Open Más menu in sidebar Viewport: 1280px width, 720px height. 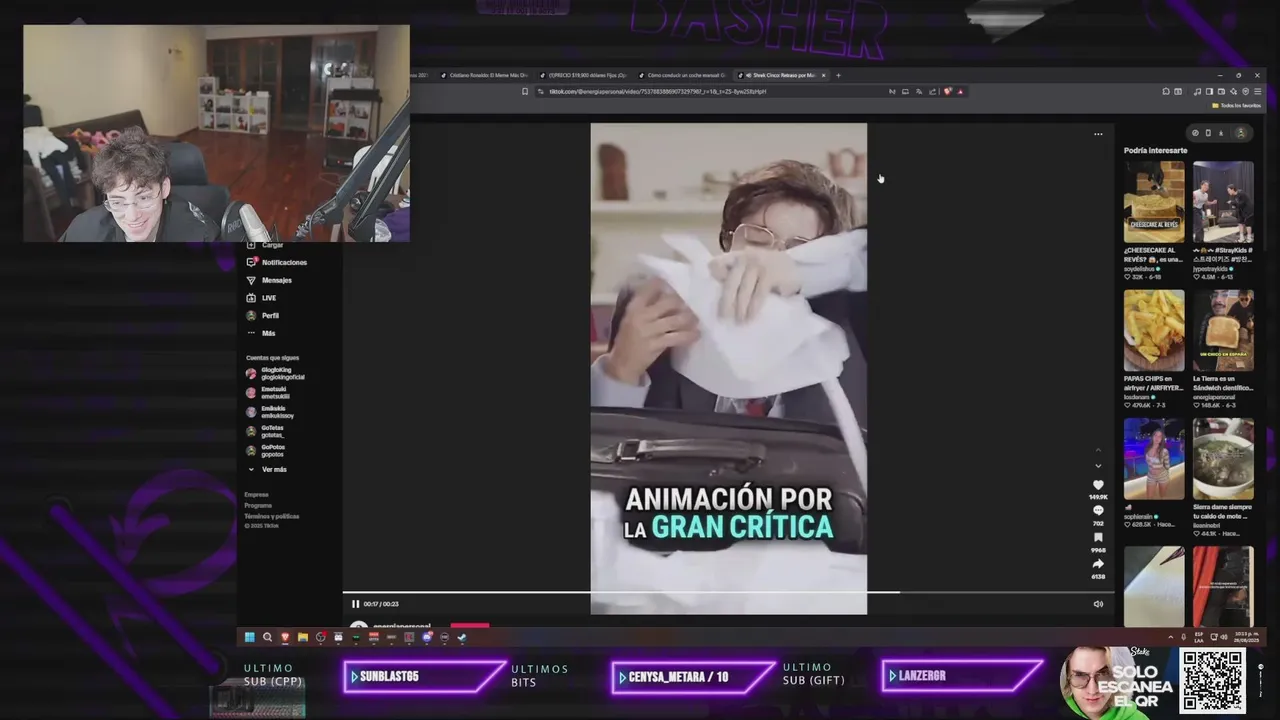(261, 333)
